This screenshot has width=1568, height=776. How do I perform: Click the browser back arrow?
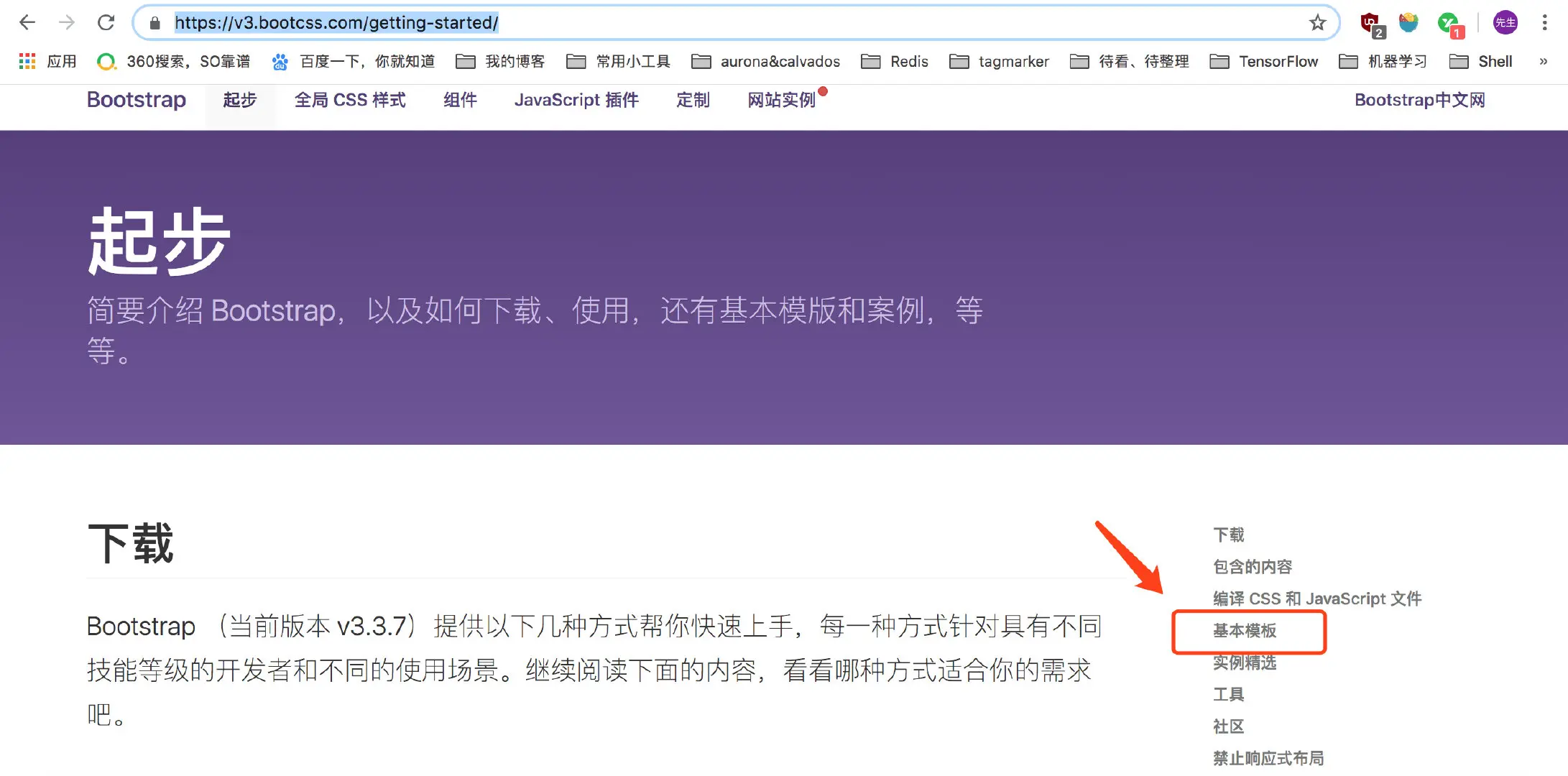(27, 23)
